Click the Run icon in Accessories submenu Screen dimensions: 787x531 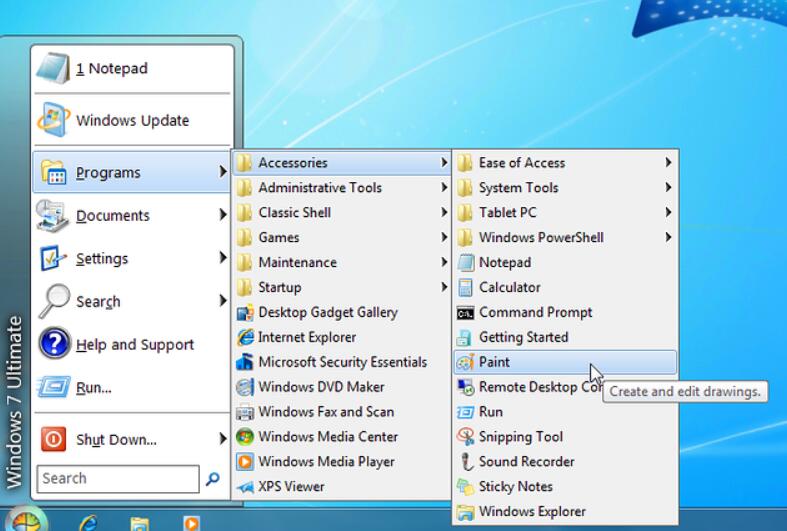click(x=465, y=412)
